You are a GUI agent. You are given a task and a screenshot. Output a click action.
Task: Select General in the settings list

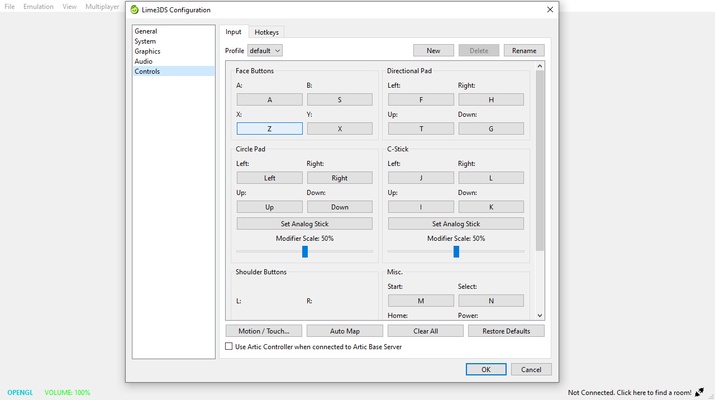173,31
